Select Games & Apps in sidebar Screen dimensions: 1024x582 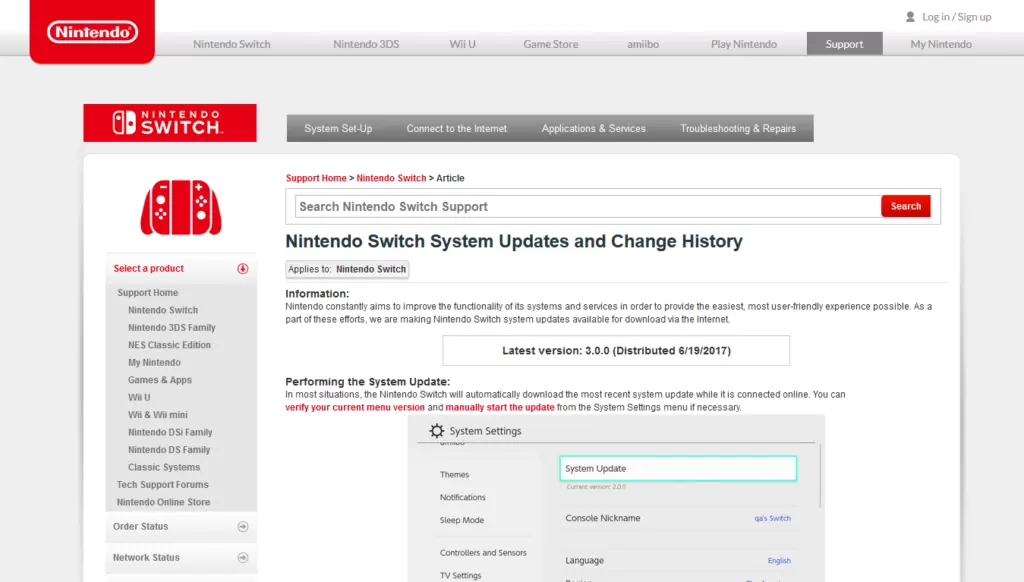(x=160, y=380)
